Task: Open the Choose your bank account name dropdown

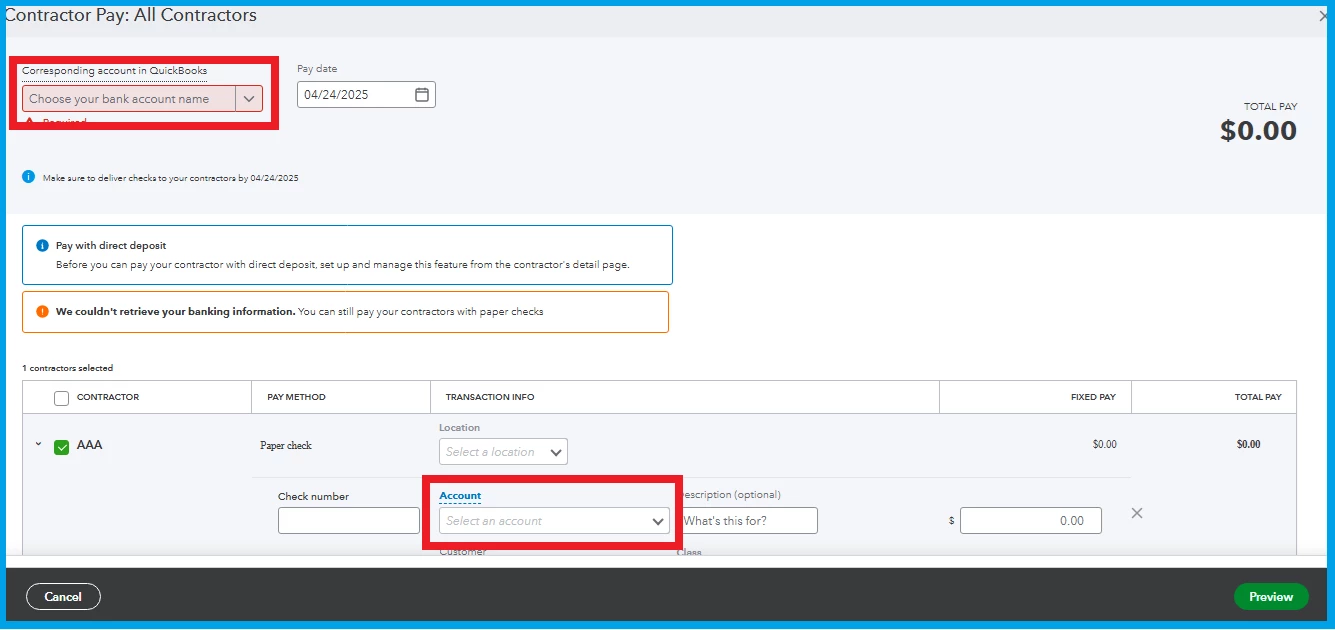Action: click(142, 98)
